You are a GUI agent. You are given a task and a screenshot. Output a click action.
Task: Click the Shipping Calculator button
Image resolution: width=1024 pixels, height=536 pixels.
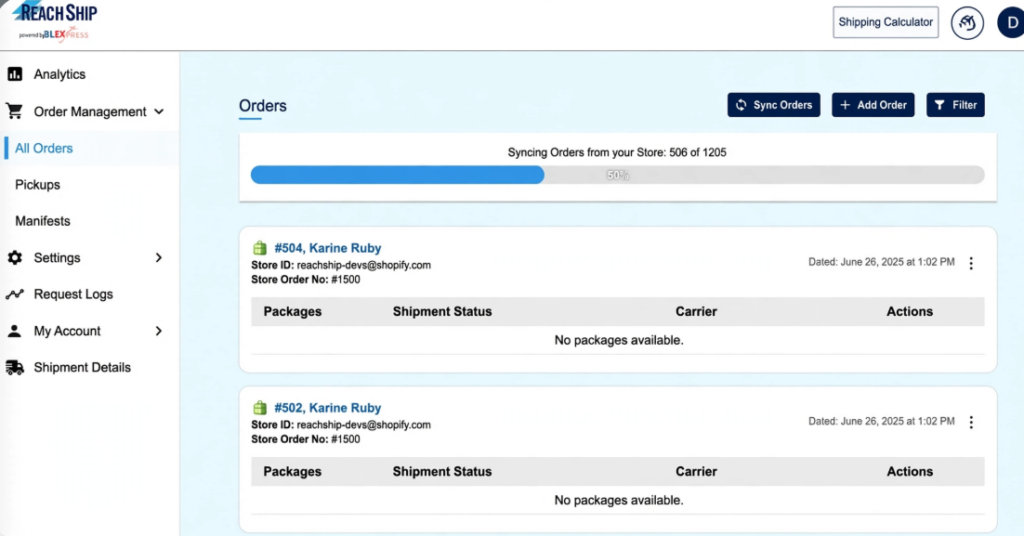tap(886, 22)
